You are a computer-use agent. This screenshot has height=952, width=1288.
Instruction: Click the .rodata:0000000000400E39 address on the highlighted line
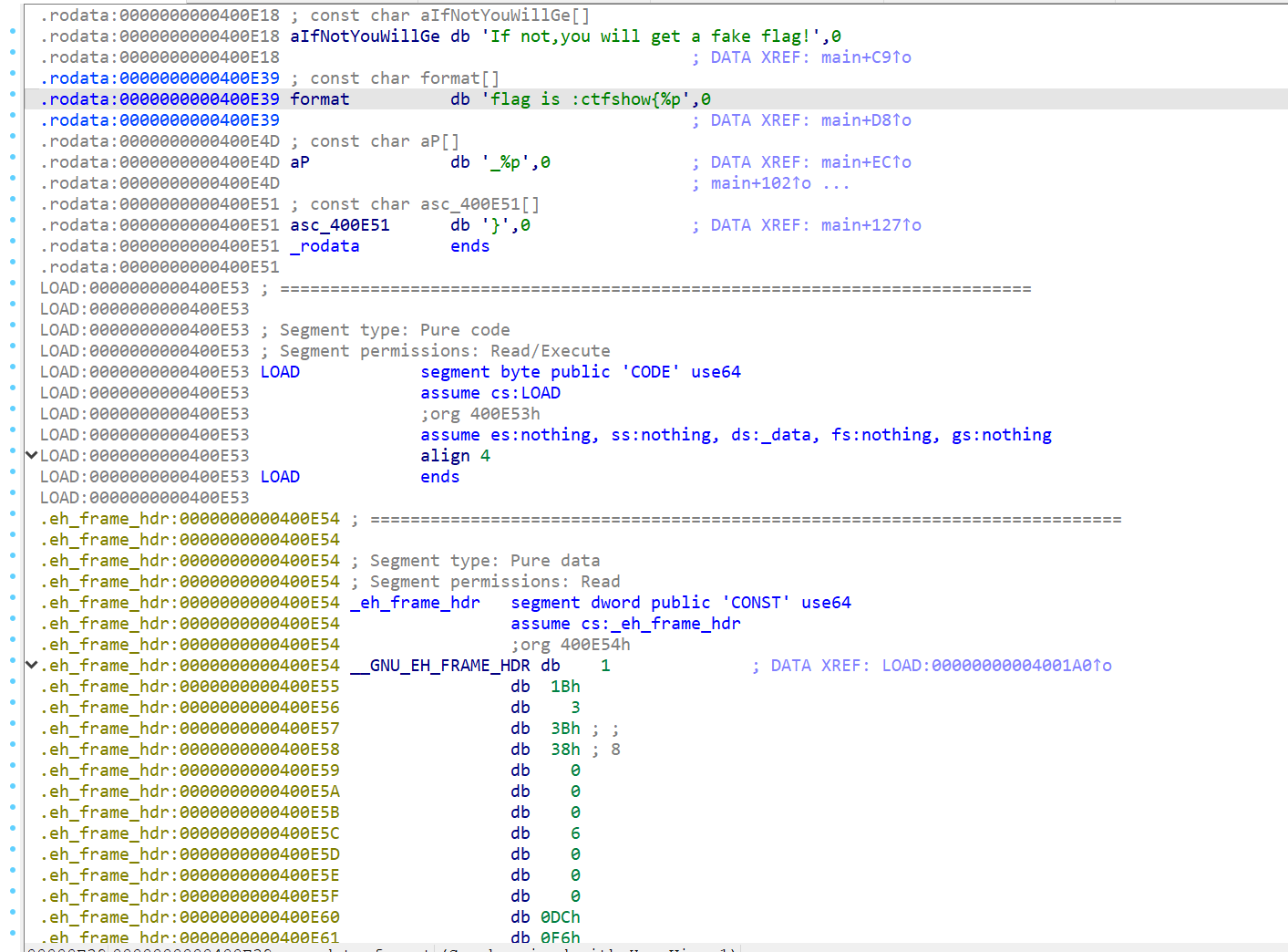click(160, 99)
